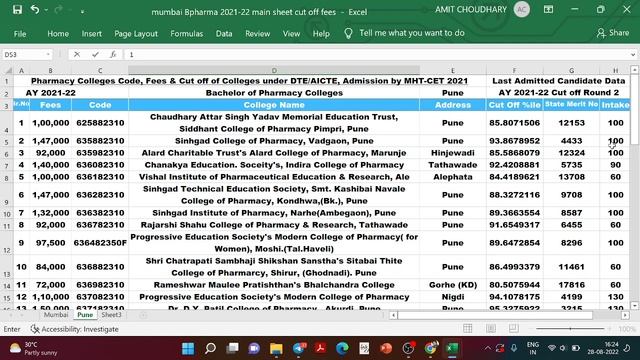Click horizontal scrollbar left arrow
Viewport: 640px width, 360px height.
click(x=393, y=315)
